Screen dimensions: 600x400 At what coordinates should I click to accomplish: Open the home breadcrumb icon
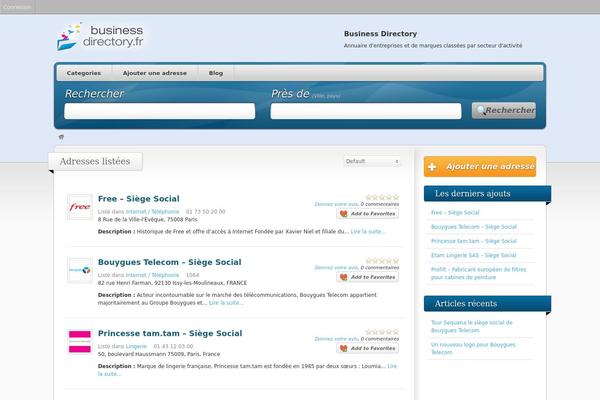61,137
